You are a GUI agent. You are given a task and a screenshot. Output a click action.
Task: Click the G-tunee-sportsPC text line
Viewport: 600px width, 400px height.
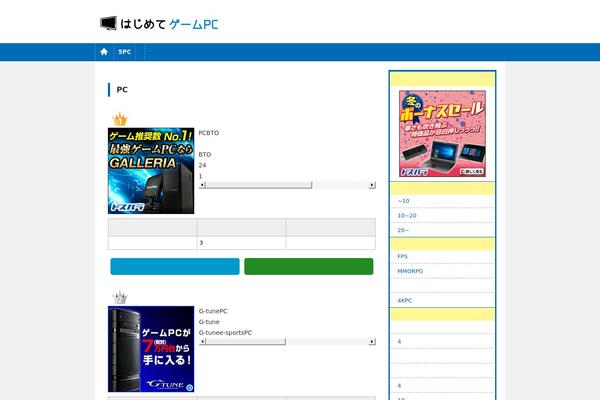pos(225,333)
